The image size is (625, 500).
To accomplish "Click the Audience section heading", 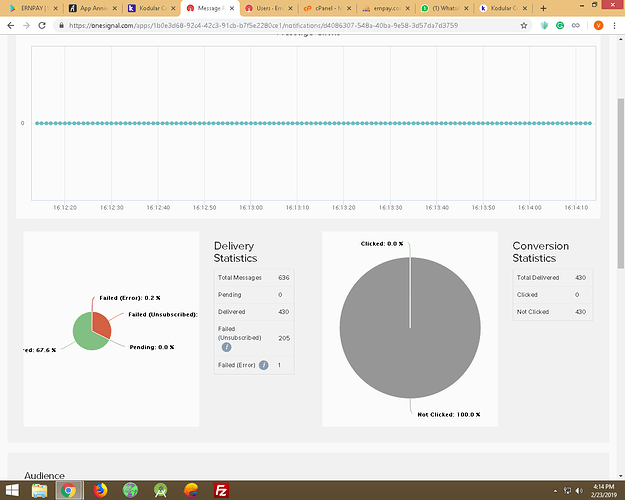I will coord(44,475).
